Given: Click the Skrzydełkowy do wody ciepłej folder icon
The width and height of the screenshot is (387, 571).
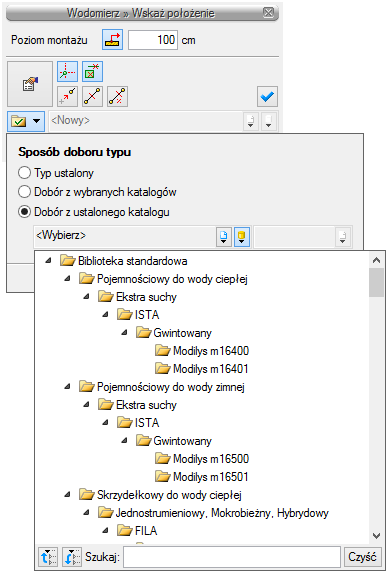Looking at the screenshot, I should click(87, 495).
